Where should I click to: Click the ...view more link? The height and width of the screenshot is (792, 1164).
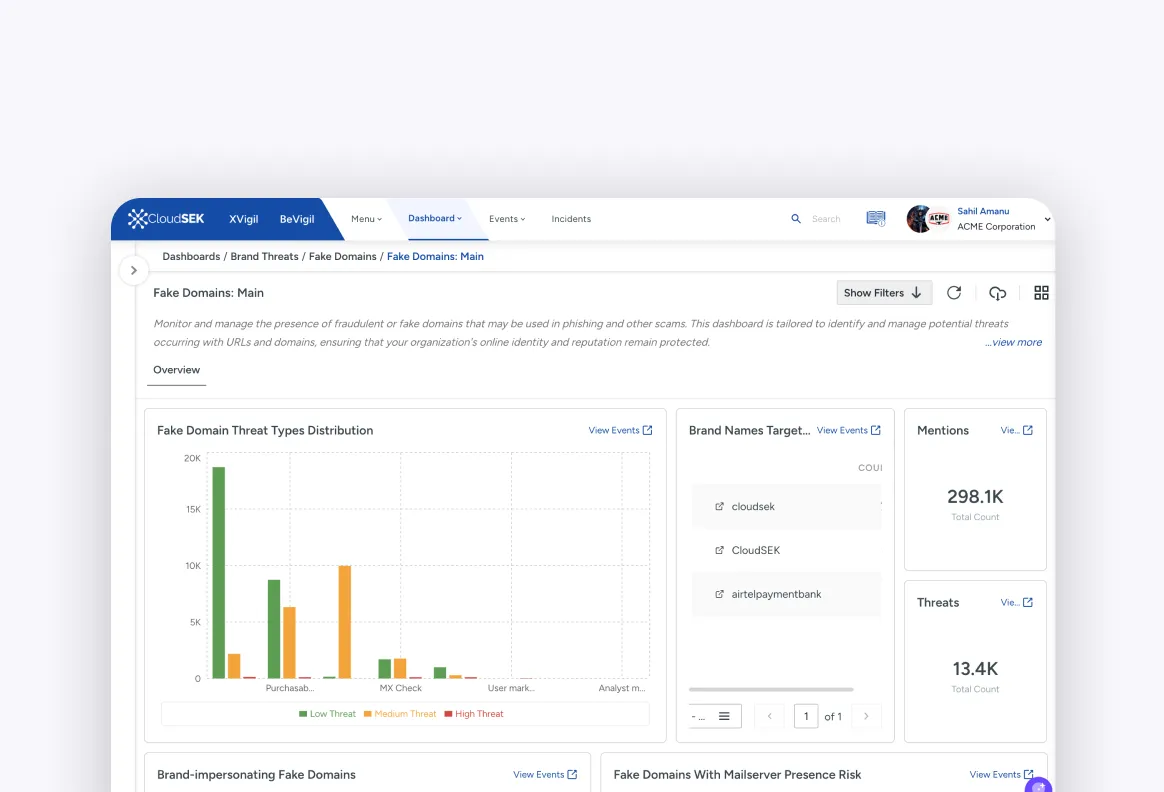point(1013,342)
